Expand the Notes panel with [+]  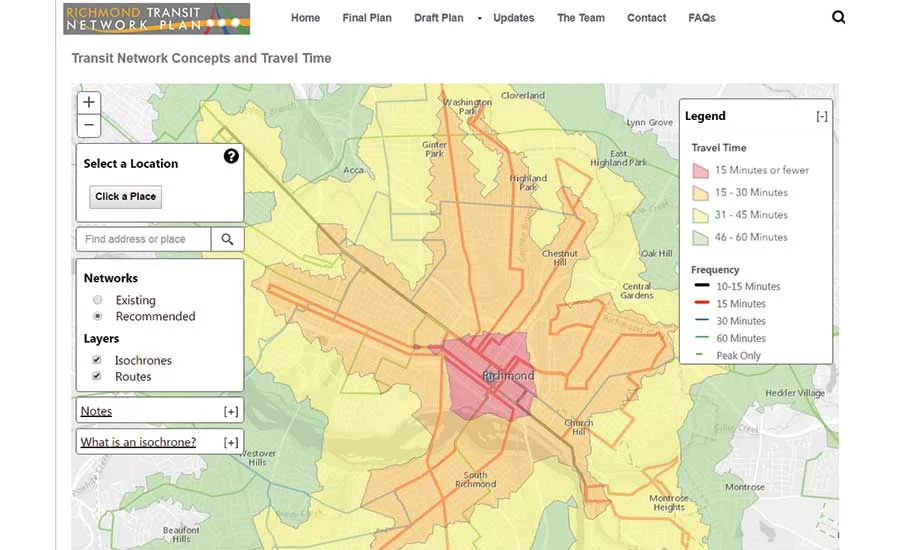(231, 412)
